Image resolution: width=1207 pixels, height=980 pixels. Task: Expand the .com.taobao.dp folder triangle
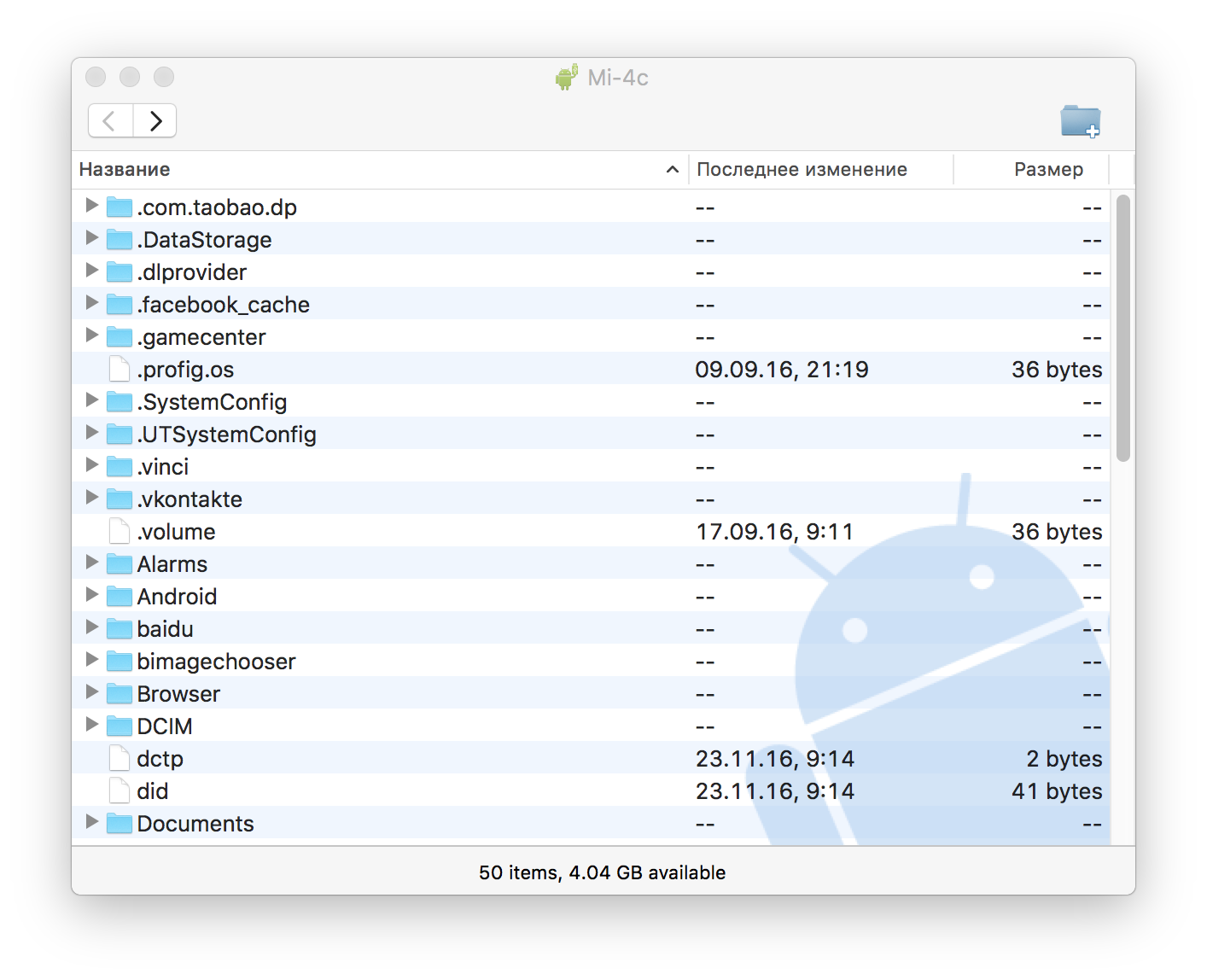92,206
